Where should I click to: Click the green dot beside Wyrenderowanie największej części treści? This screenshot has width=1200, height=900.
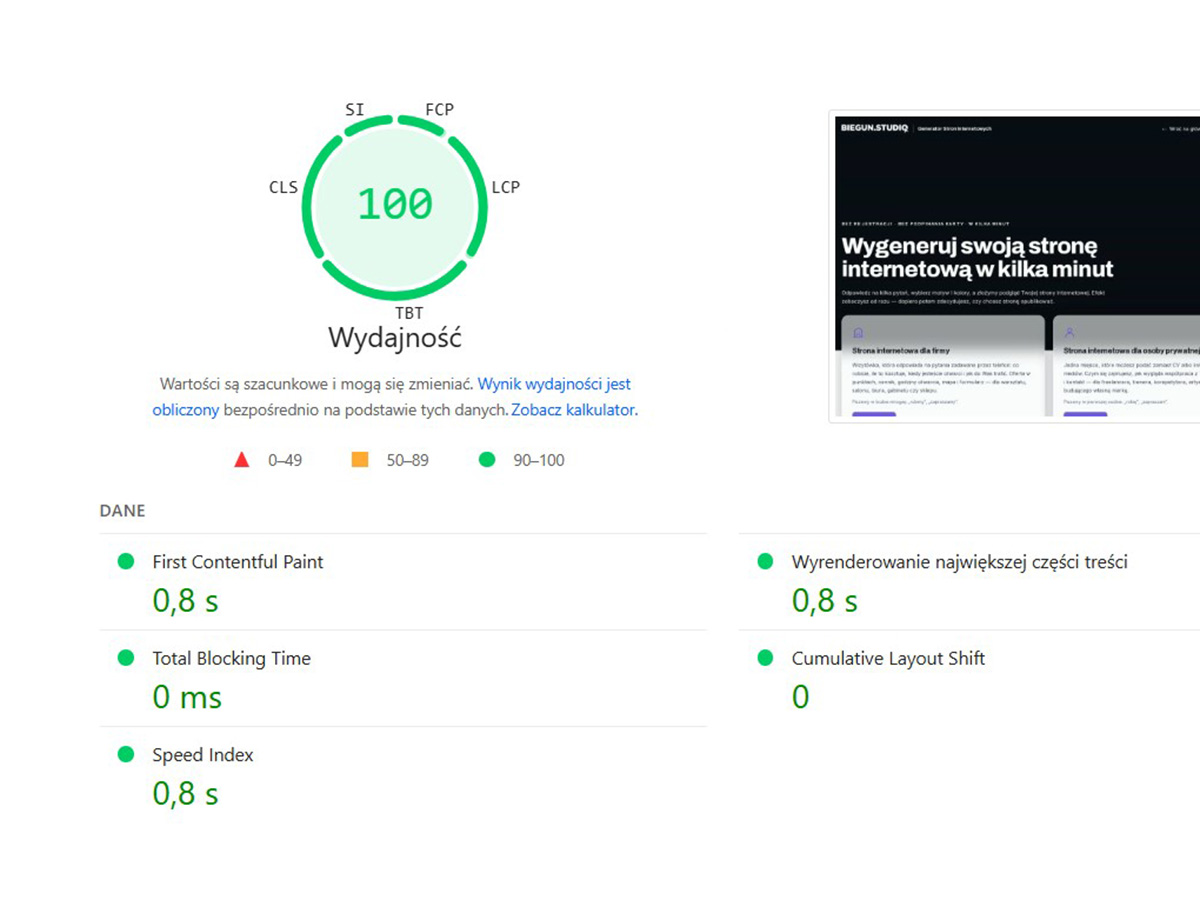tap(765, 562)
